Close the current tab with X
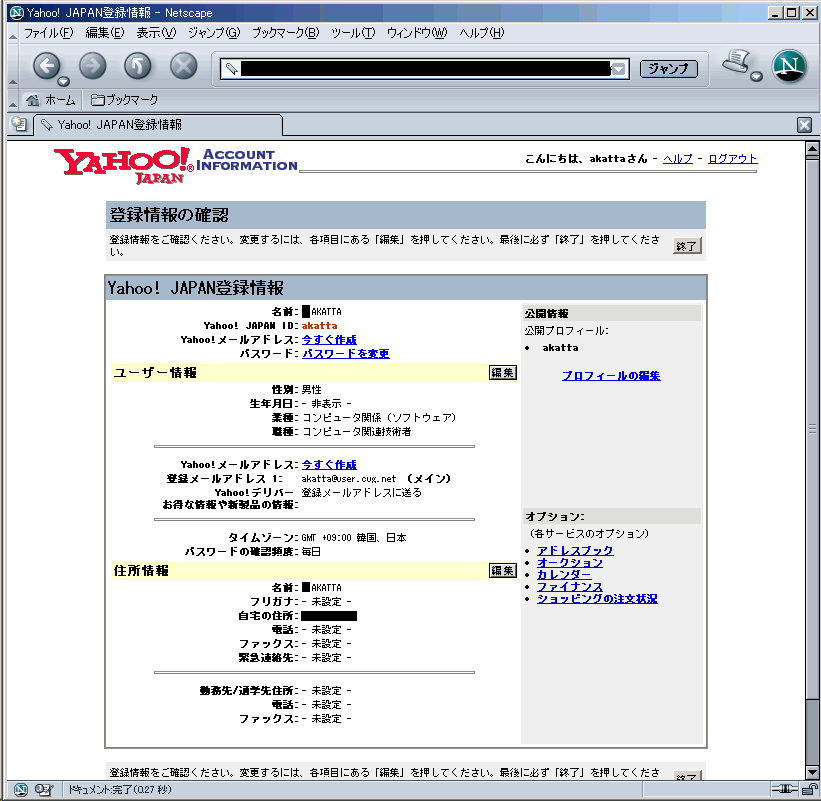The image size is (821, 801). click(804, 125)
